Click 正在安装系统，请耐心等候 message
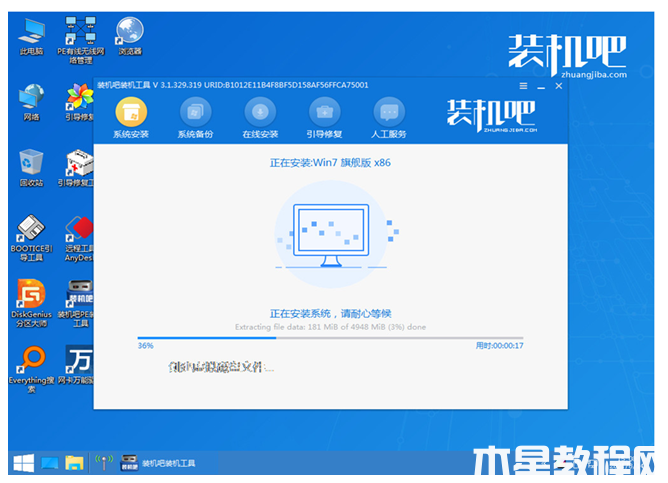 (330, 314)
